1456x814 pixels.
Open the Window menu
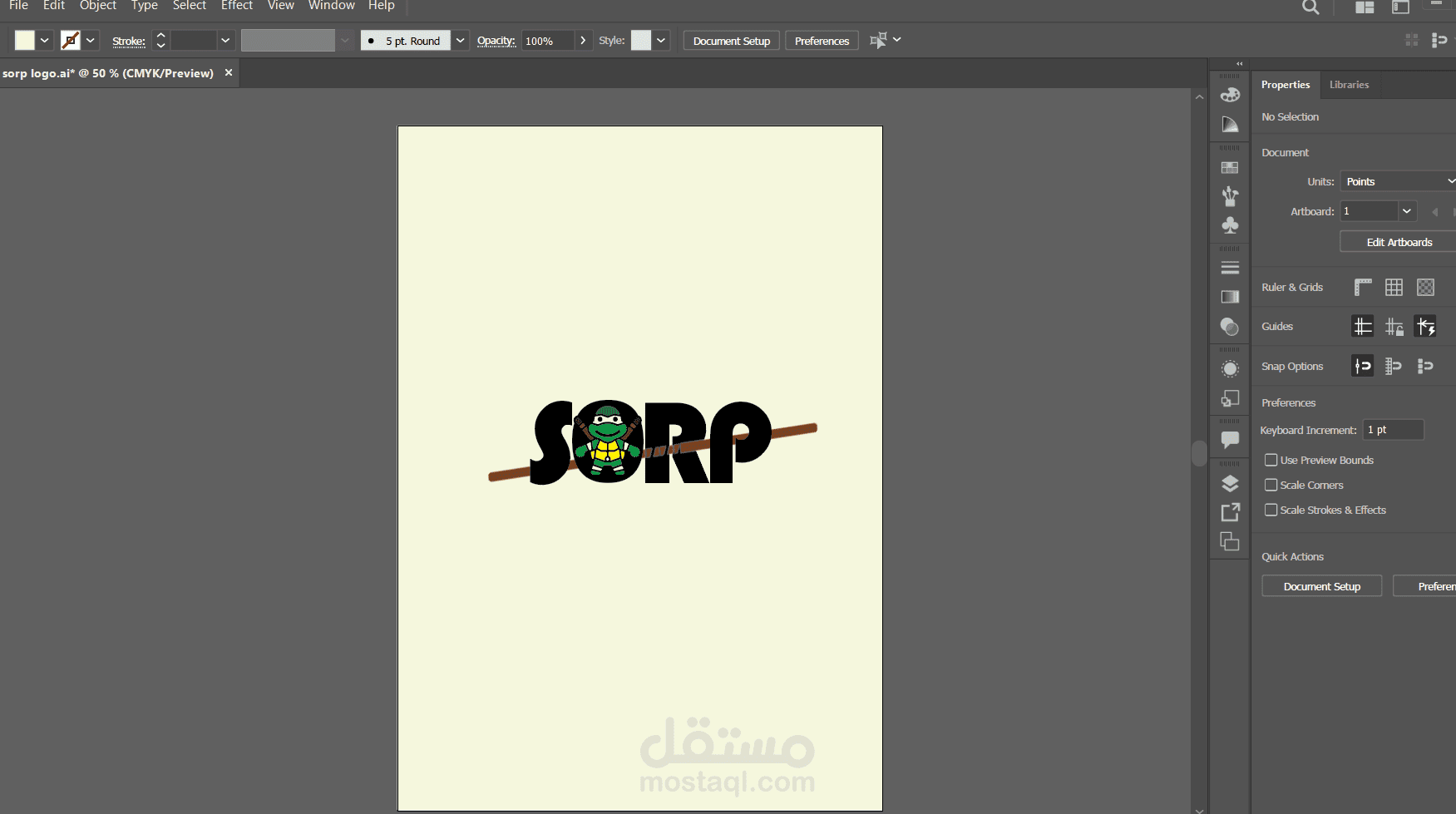(332, 6)
